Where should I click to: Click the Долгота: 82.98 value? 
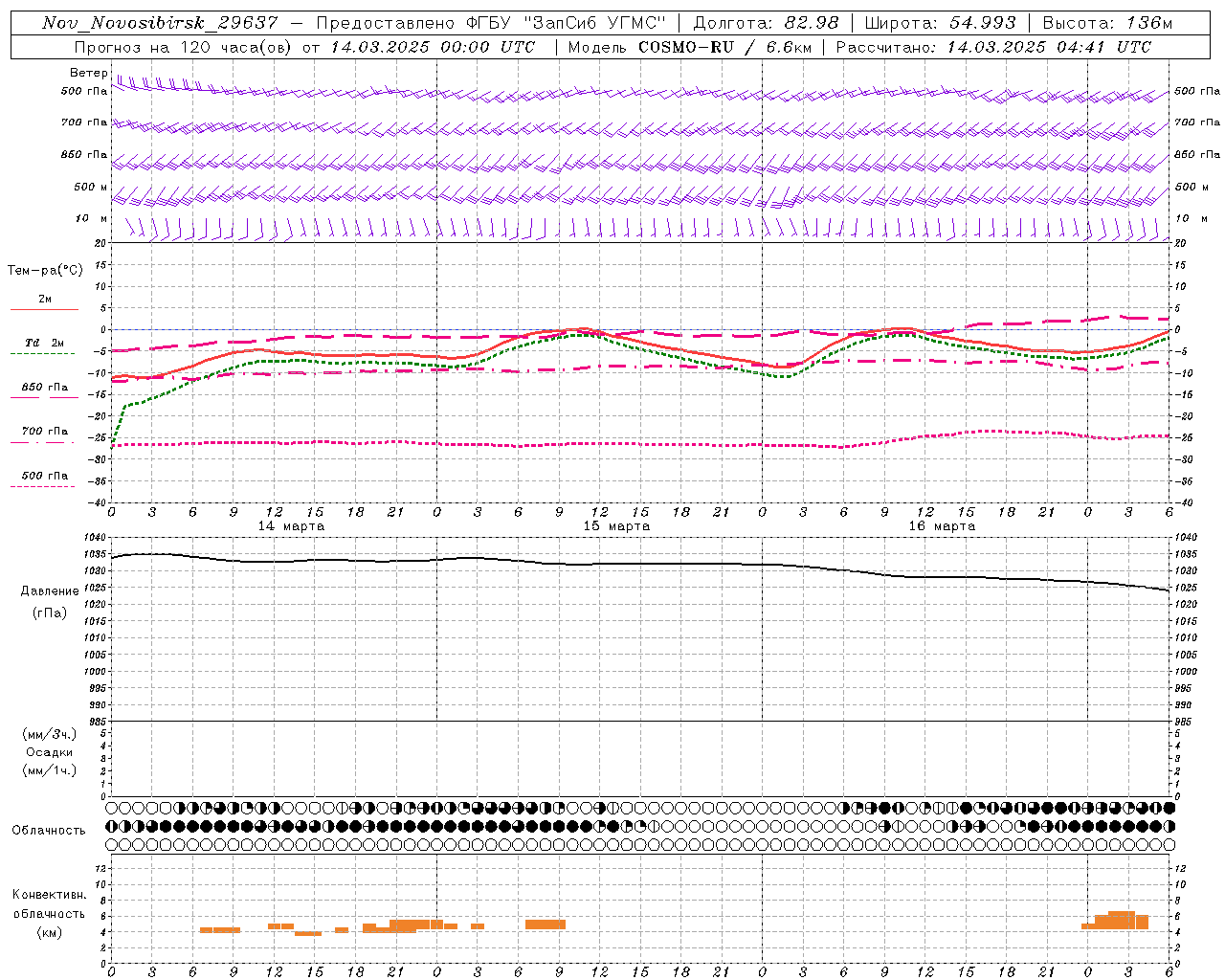pos(766,23)
